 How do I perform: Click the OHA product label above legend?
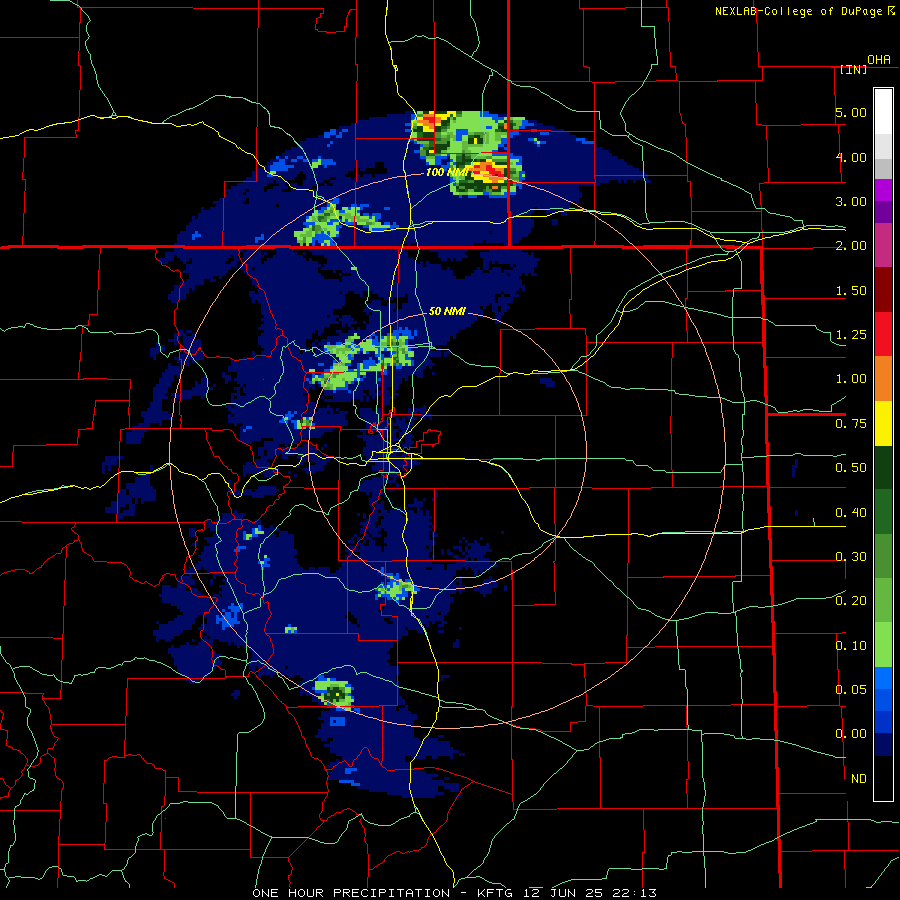[879, 59]
